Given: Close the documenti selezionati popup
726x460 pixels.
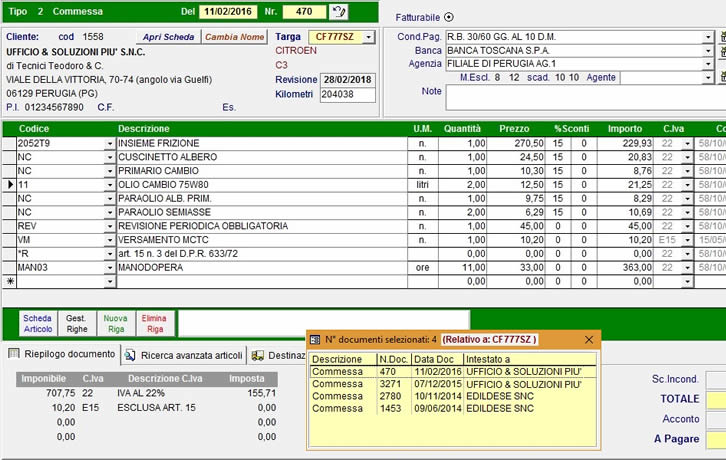Looking at the screenshot, I should coord(589,340).
